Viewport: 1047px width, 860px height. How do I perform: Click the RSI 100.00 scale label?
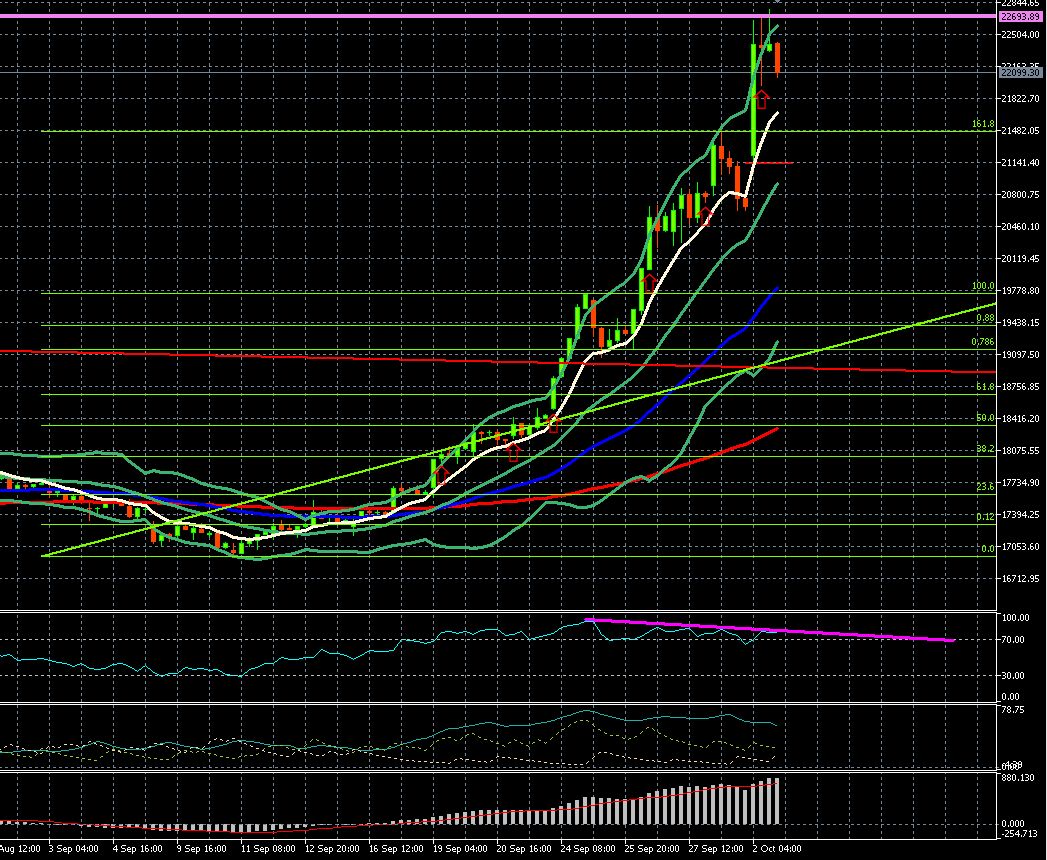point(1016,618)
